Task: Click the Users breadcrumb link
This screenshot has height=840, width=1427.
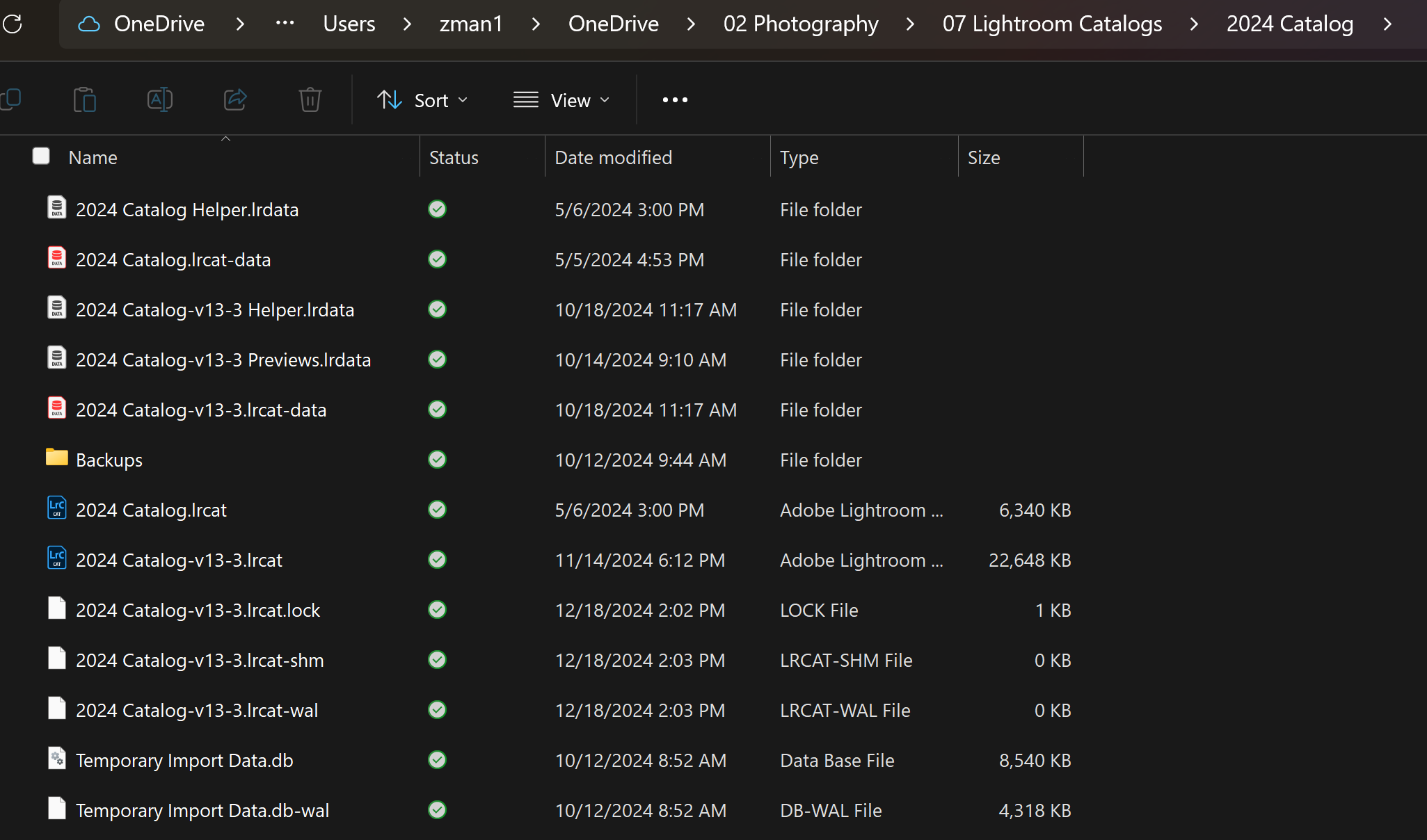Action: 349,24
